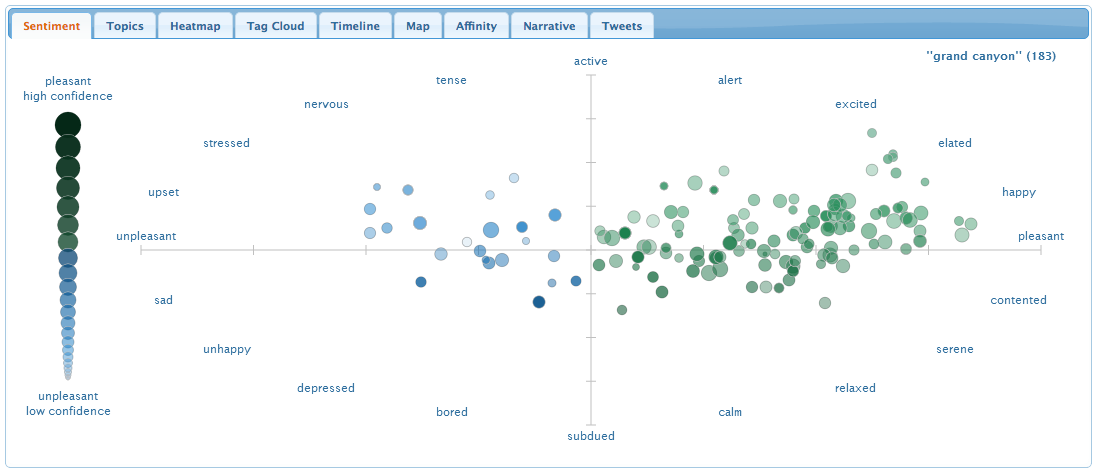The width and height of the screenshot is (1097, 473).
Task: Select the Sentiment tab
Action: pyautogui.click(x=51, y=26)
